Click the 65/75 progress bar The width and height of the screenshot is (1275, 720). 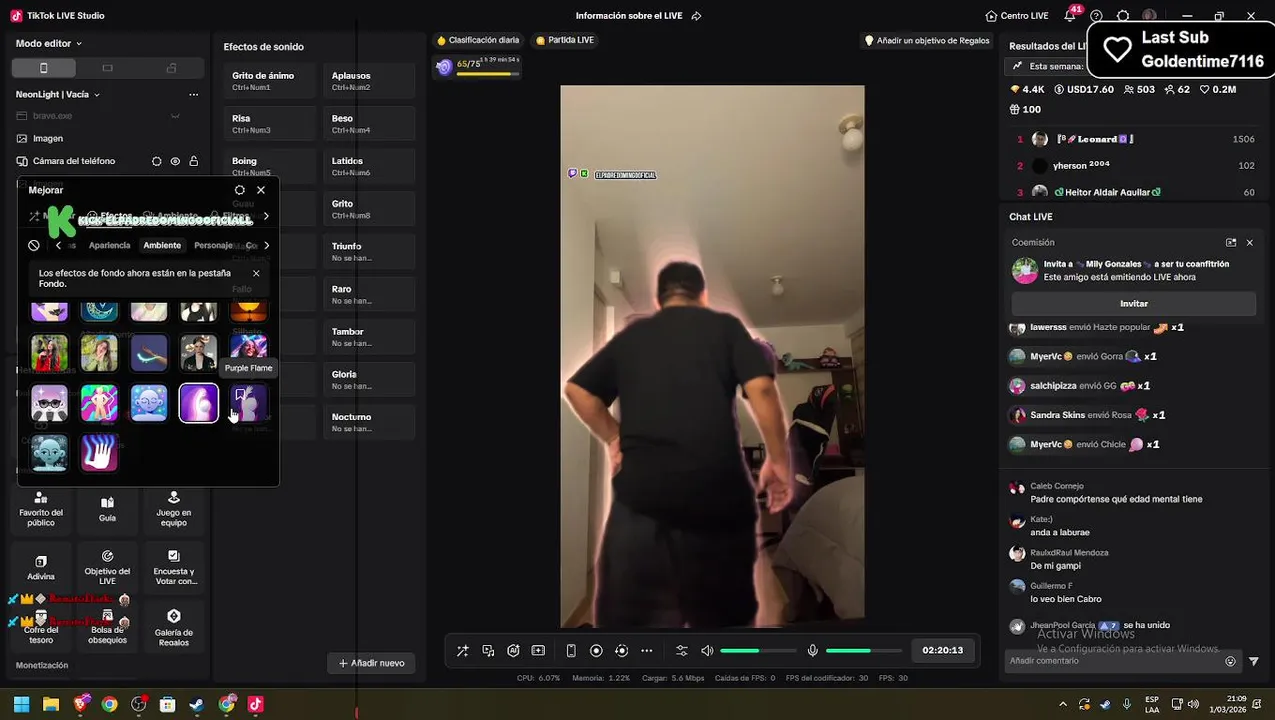(488, 73)
